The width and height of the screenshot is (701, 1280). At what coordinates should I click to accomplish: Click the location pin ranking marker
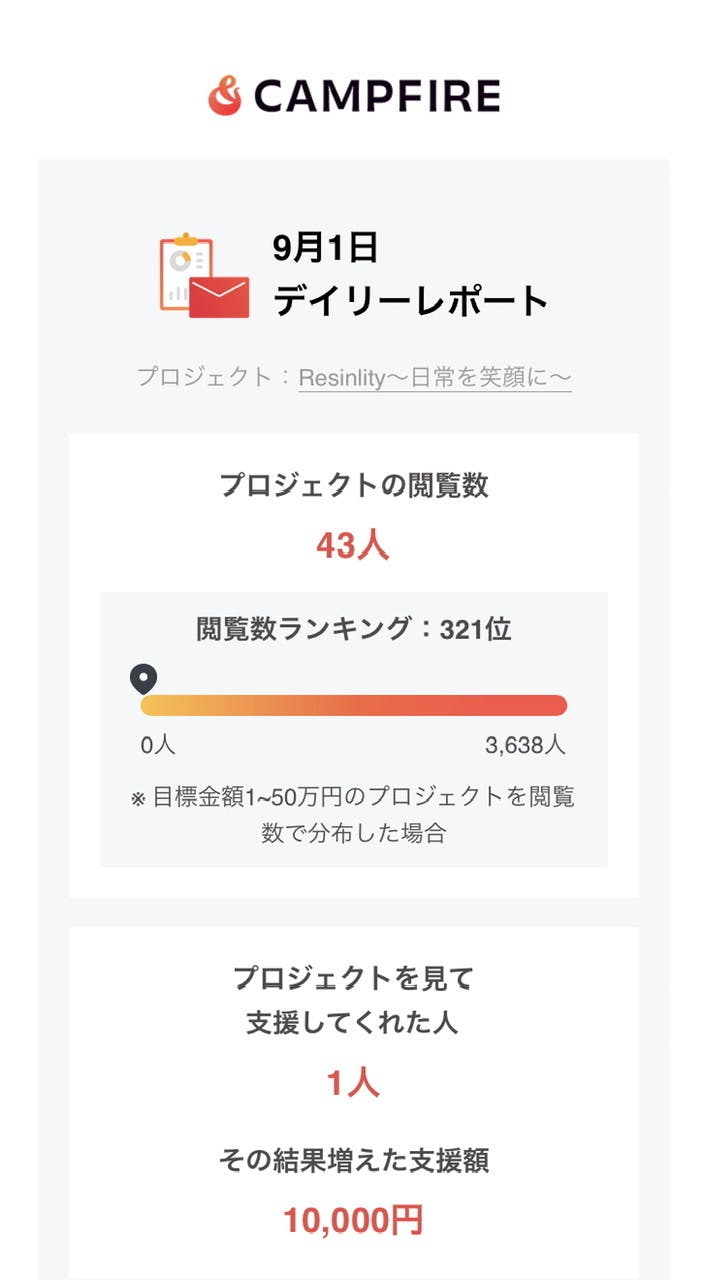coord(144,680)
